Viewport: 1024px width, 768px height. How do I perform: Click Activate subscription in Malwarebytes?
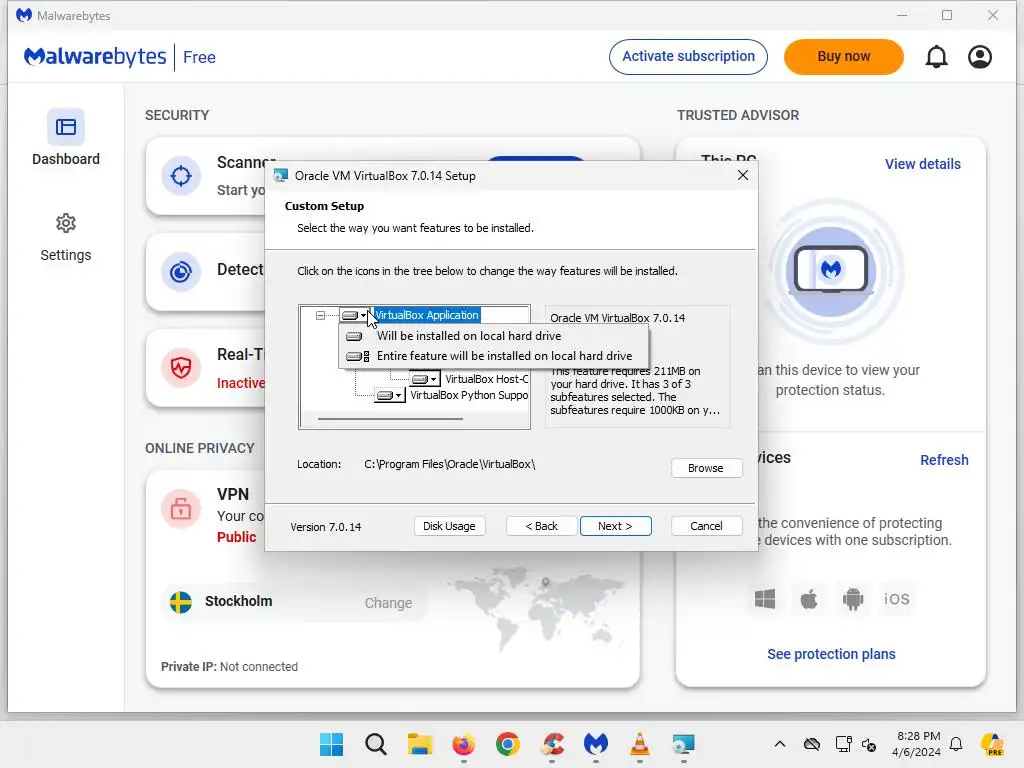(x=688, y=57)
